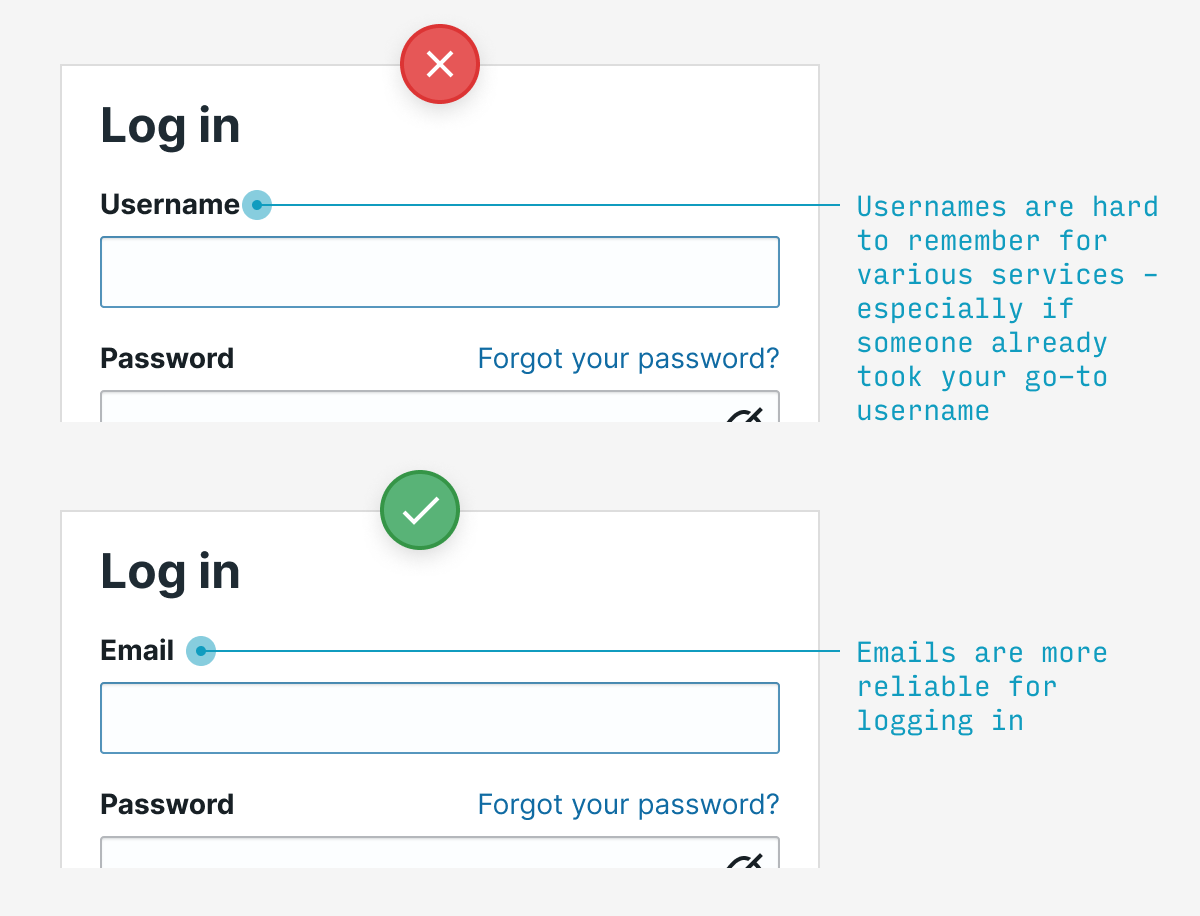
Task: Focus the Username text input field
Action: [x=440, y=272]
